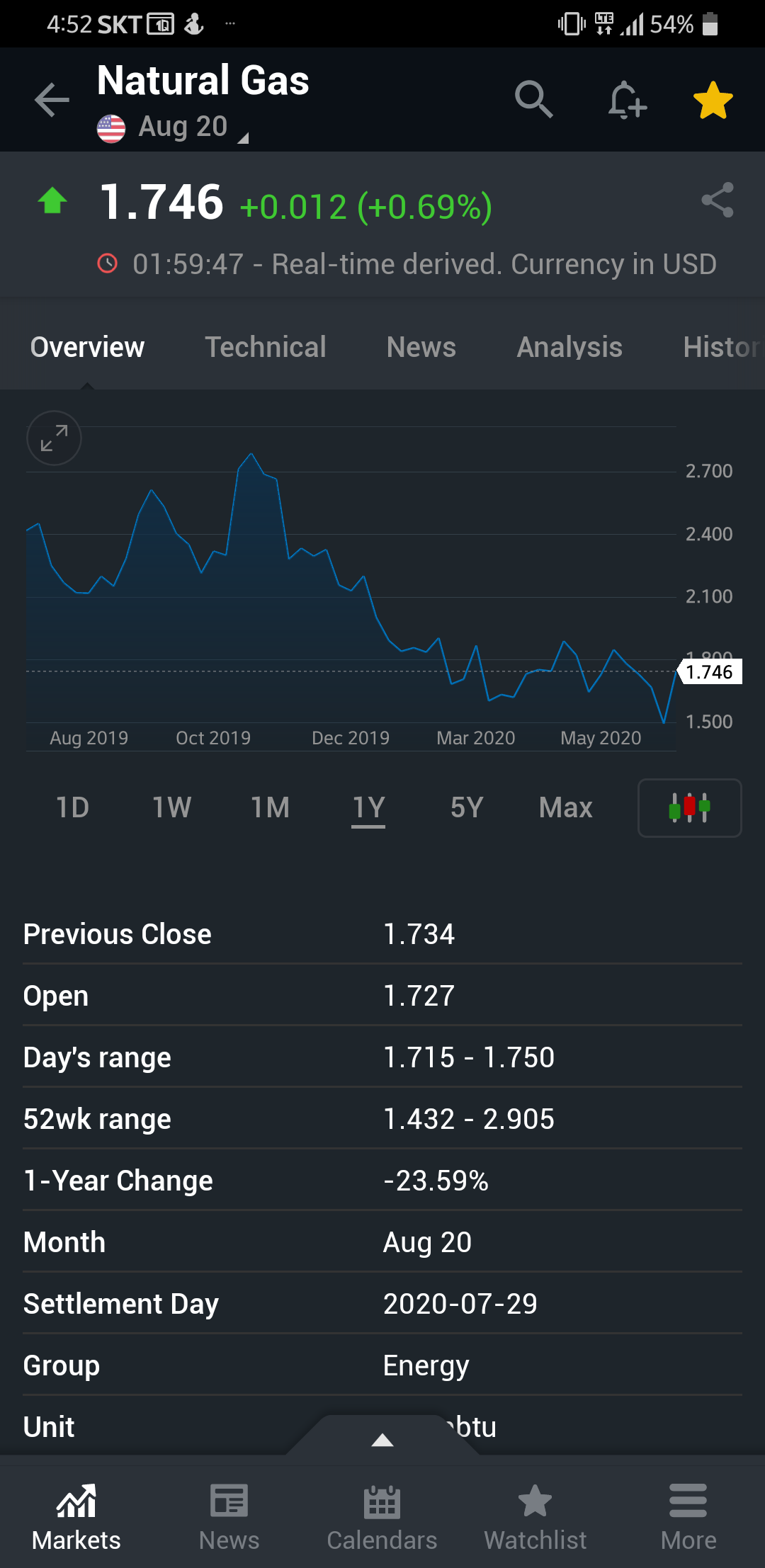This screenshot has height=1568, width=765.
Task: Tap the LTE signal status icon
Action: click(604, 24)
